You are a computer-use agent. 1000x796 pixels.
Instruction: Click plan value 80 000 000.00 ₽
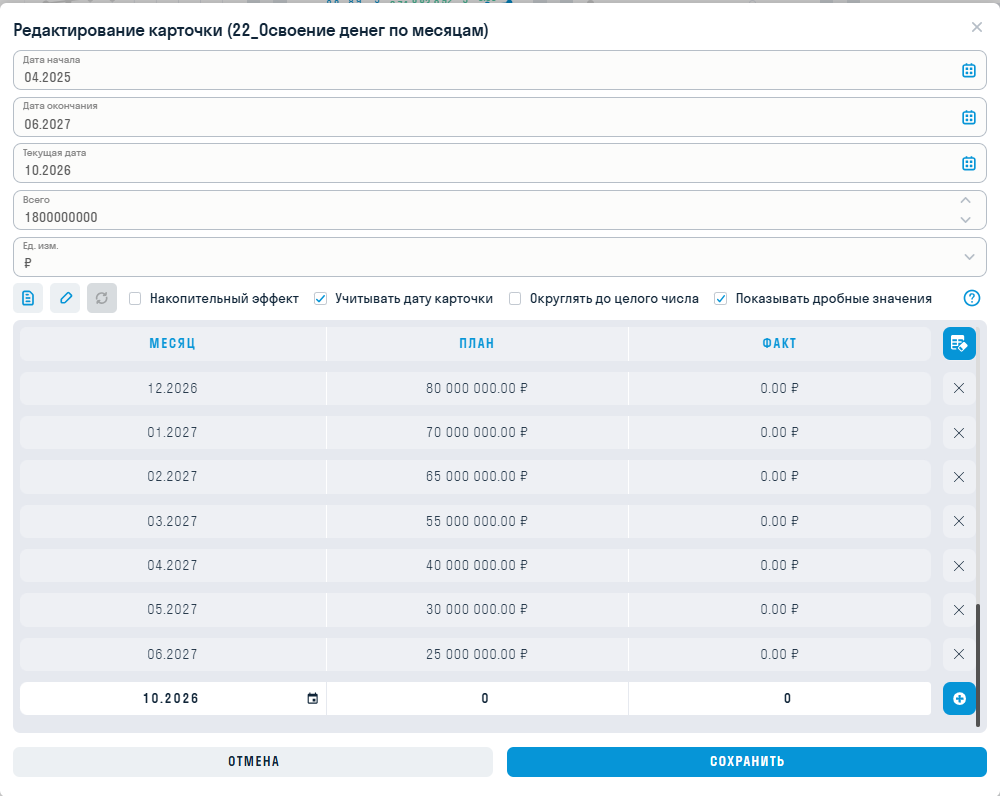pos(477,388)
